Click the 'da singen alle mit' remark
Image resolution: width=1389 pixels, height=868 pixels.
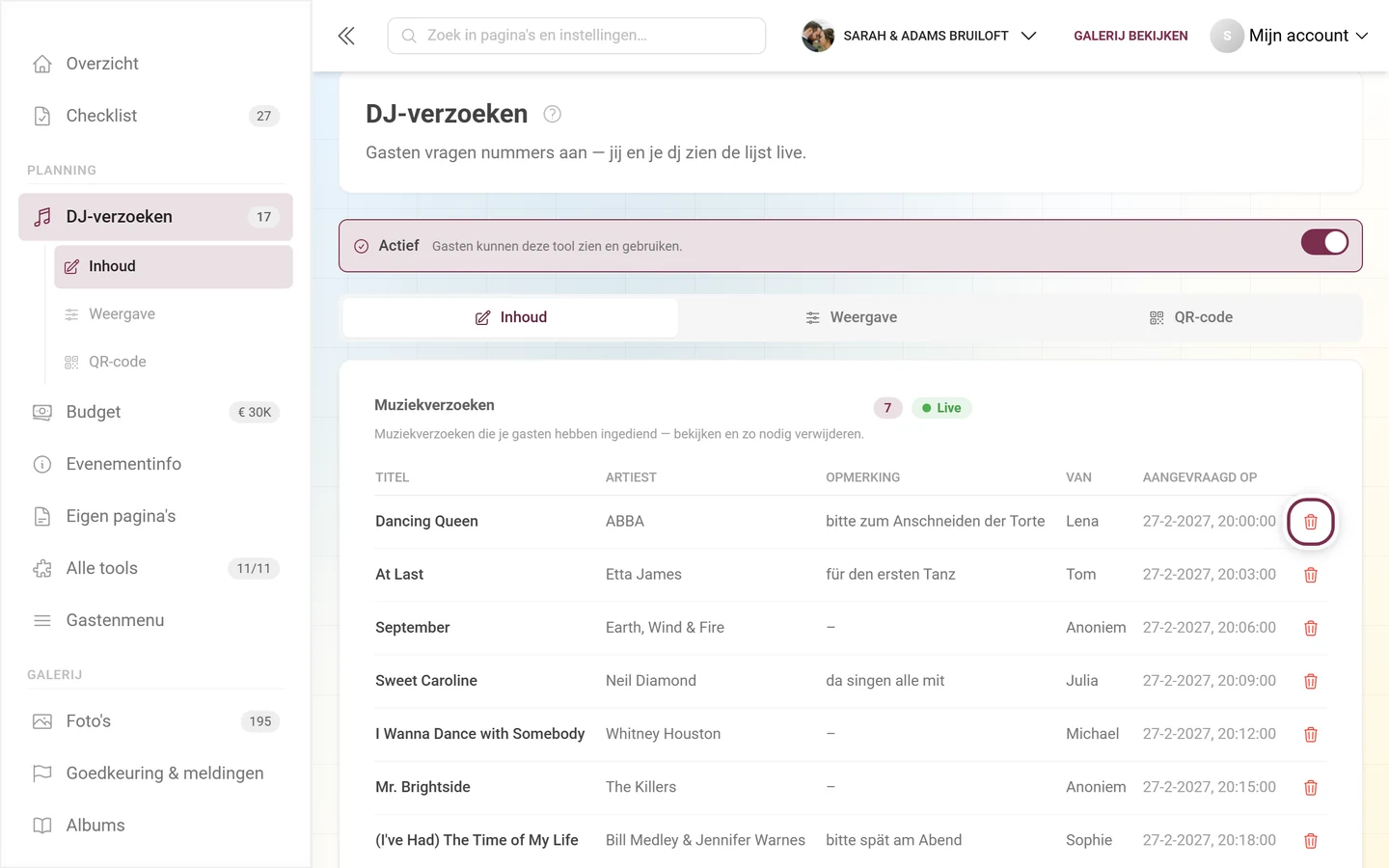pos(885,681)
